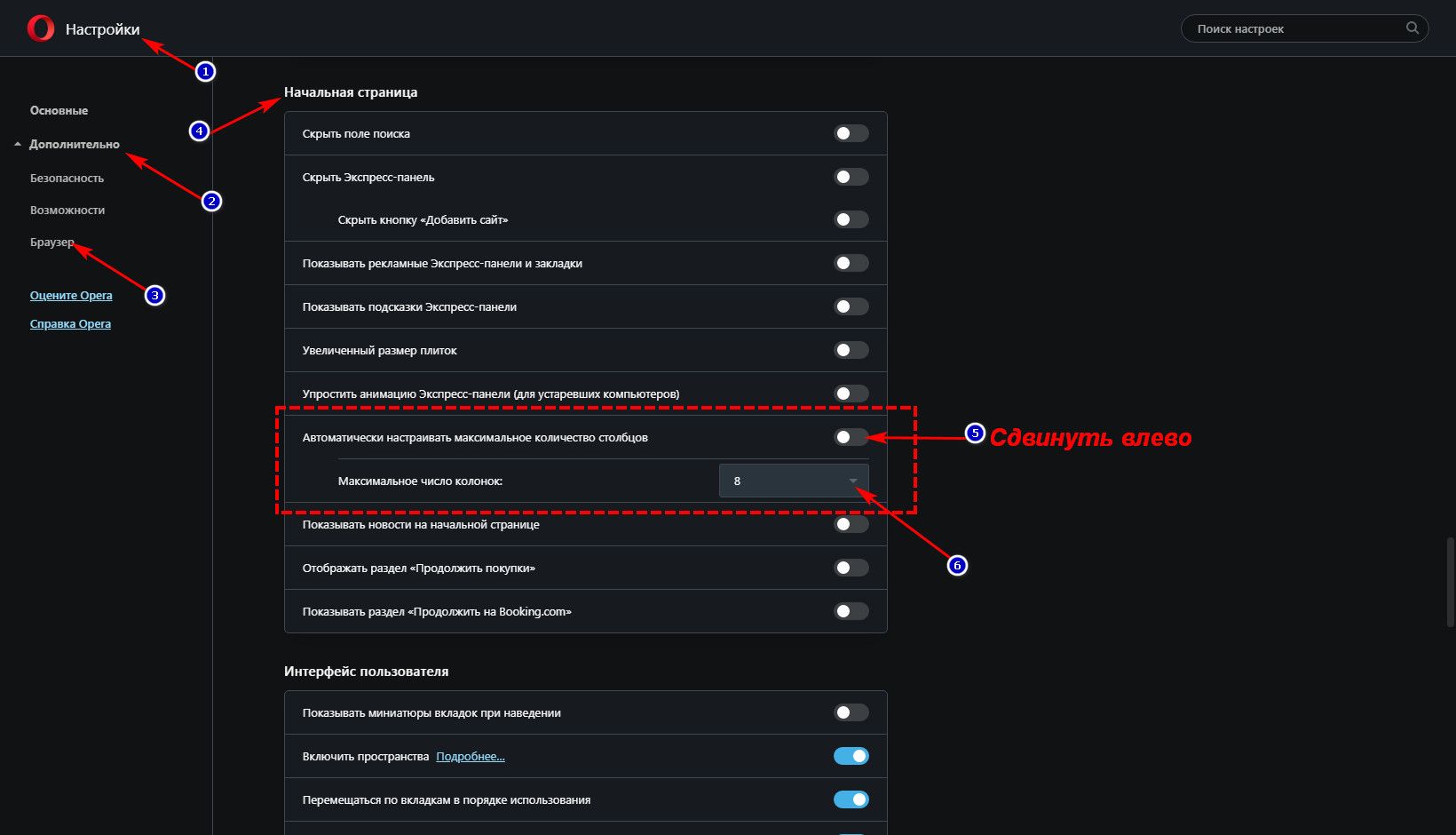Toggle Показывать подсказки Экспресс-панели switch

click(x=851, y=306)
